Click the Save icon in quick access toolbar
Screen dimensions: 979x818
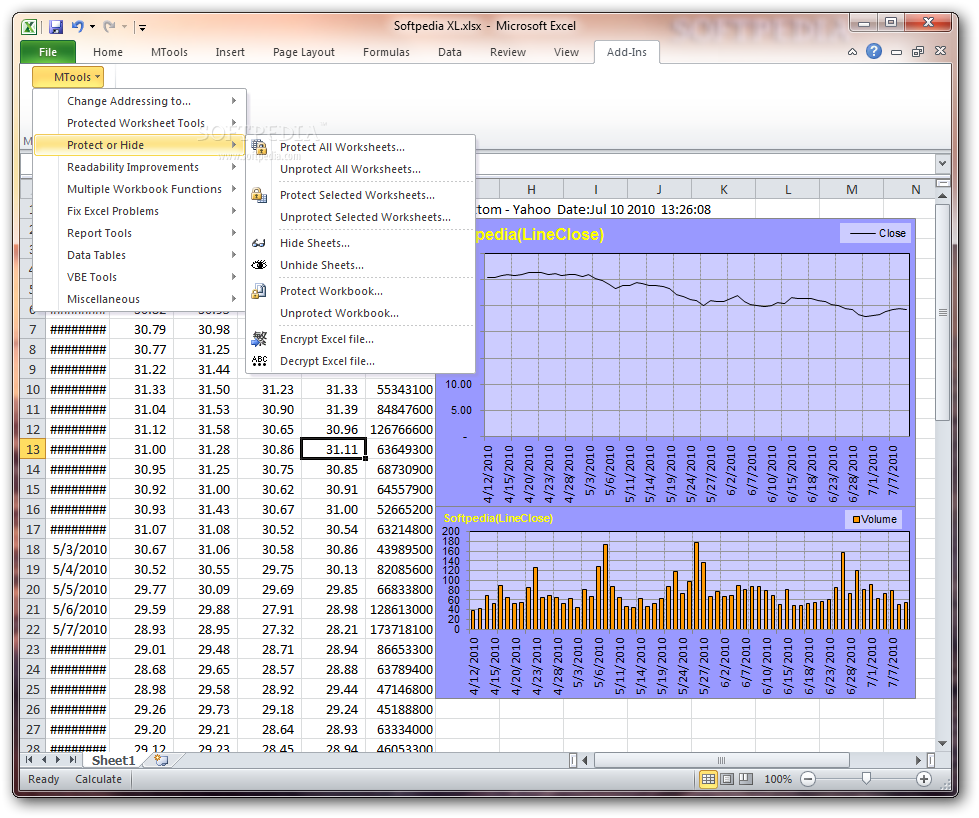coord(56,27)
